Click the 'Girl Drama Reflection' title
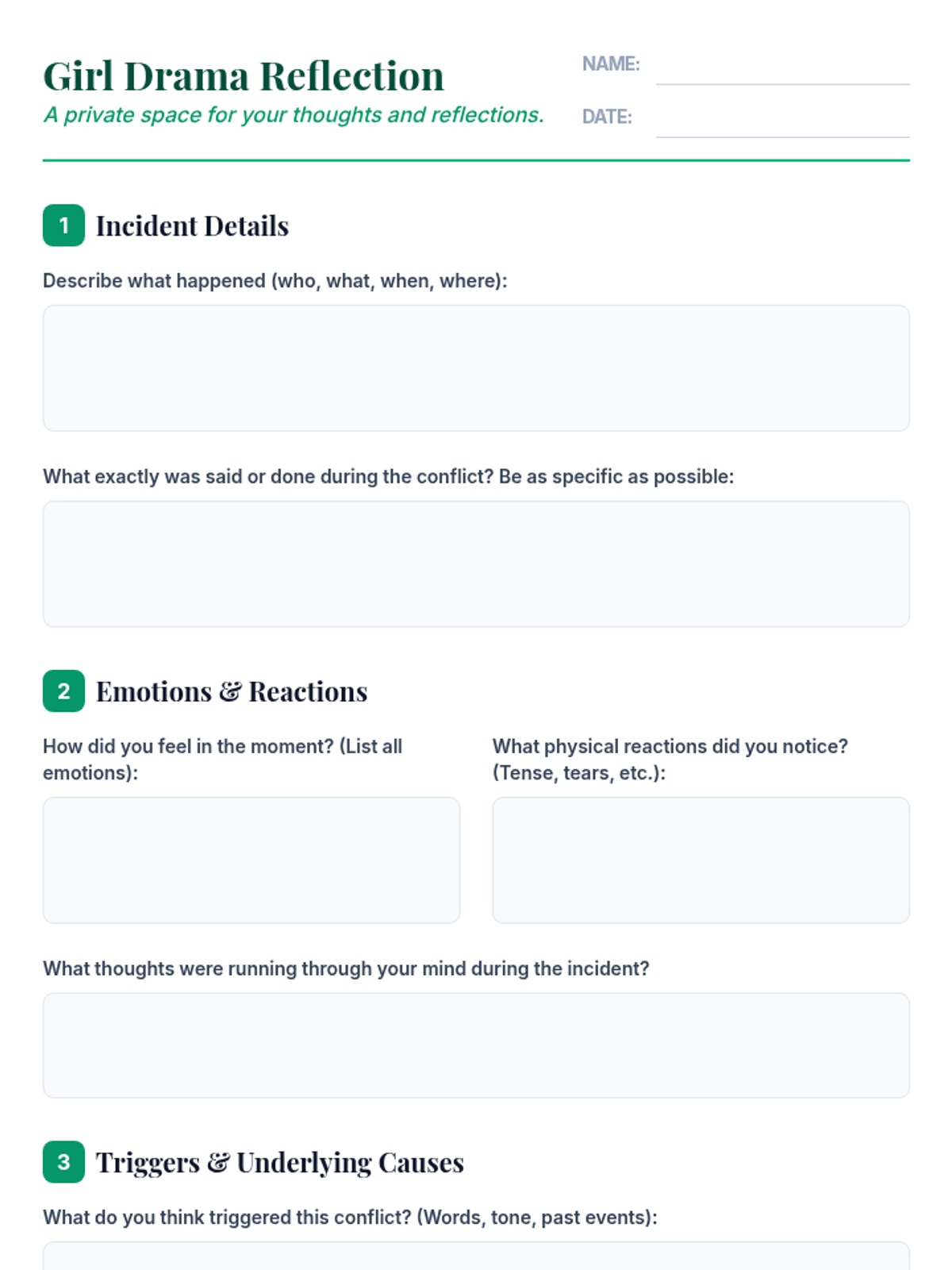Viewport: 952px width, 1270px height. pyautogui.click(x=244, y=77)
